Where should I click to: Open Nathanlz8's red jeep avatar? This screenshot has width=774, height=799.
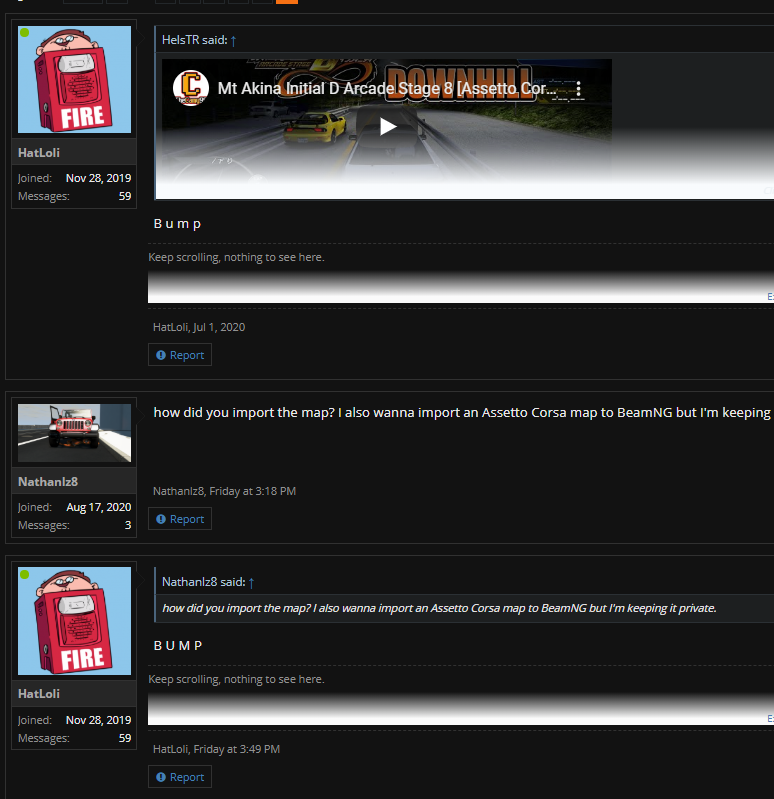74,433
